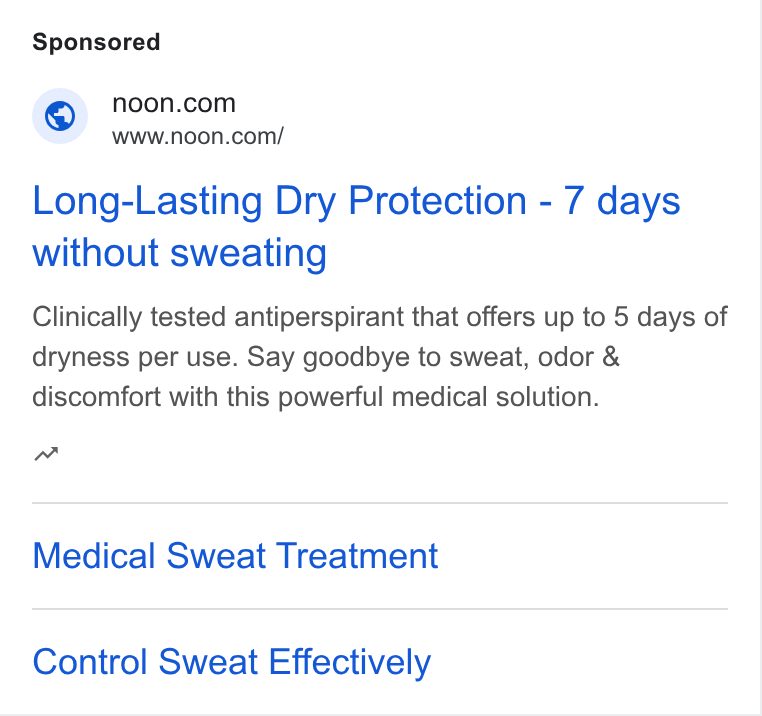Click the trending arrow icon below description
Viewport: 762px width, 716px height.
(x=46, y=454)
